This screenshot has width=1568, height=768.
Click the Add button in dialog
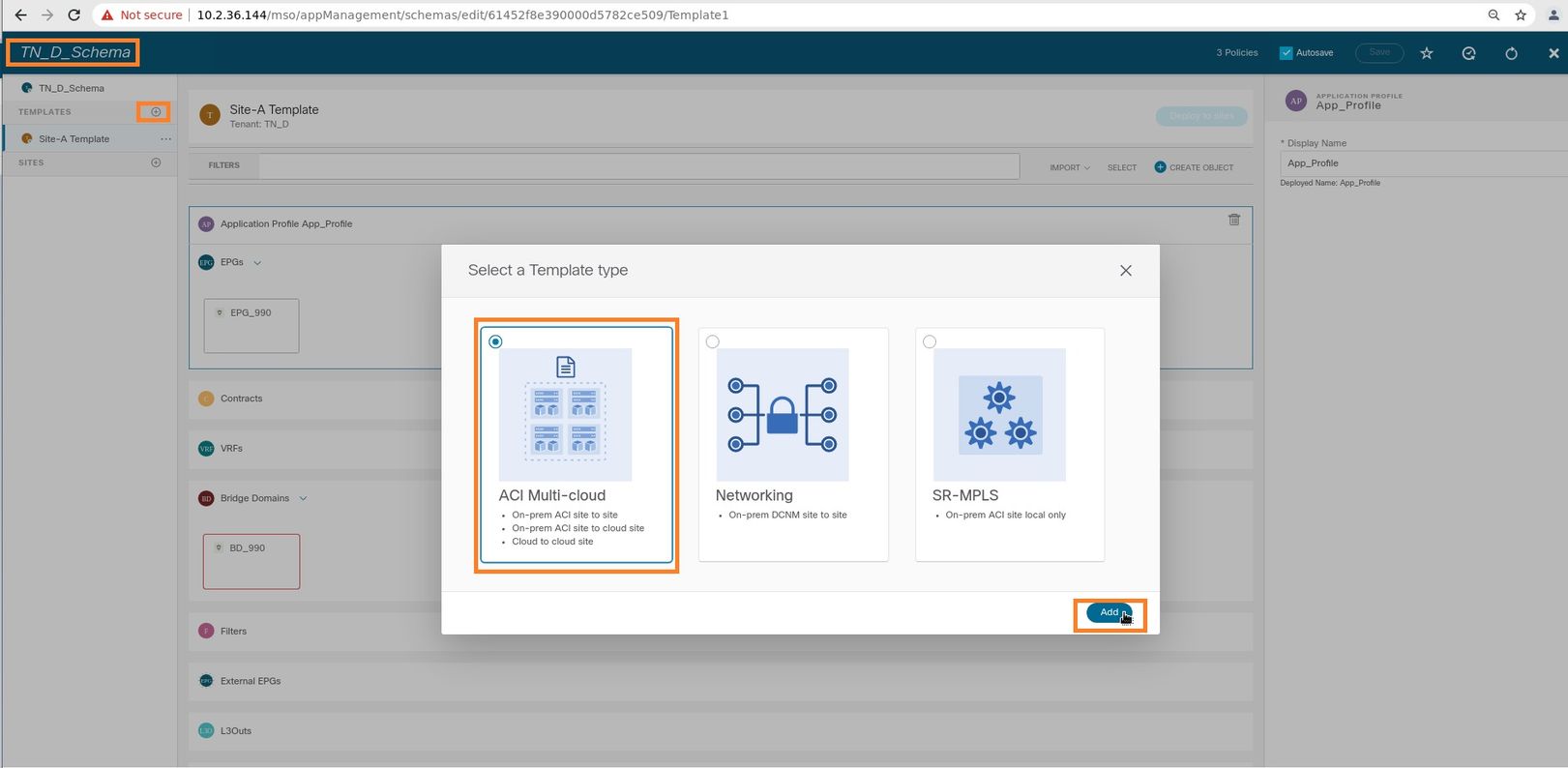(1109, 612)
